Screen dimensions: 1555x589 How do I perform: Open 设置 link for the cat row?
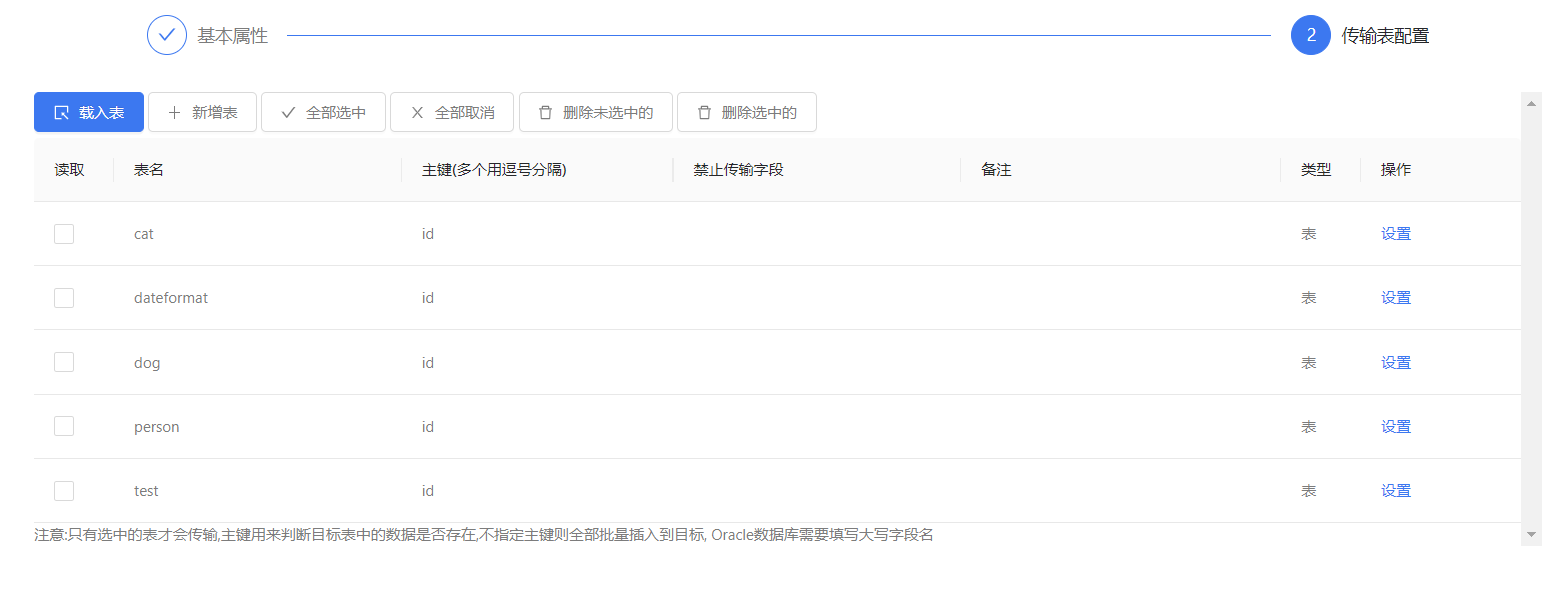pos(1395,234)
